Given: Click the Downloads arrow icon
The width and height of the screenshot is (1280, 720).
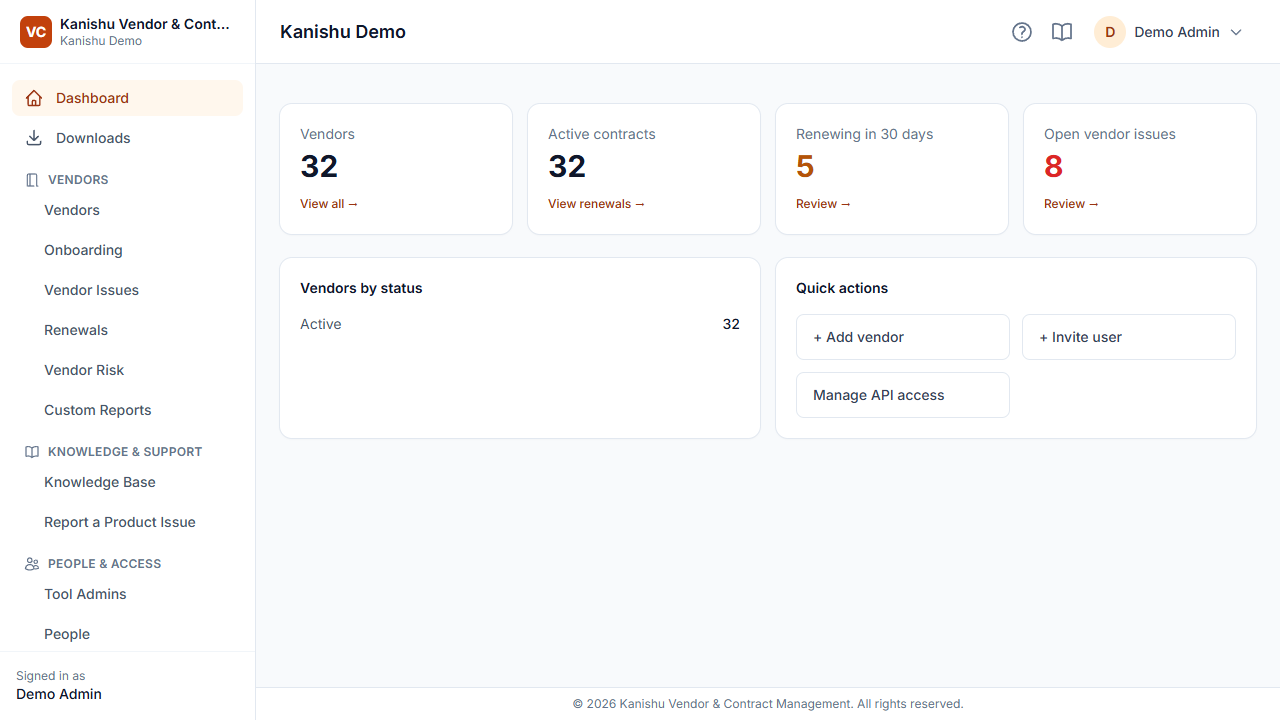Looking at the screenshot, I should [34, 138].
